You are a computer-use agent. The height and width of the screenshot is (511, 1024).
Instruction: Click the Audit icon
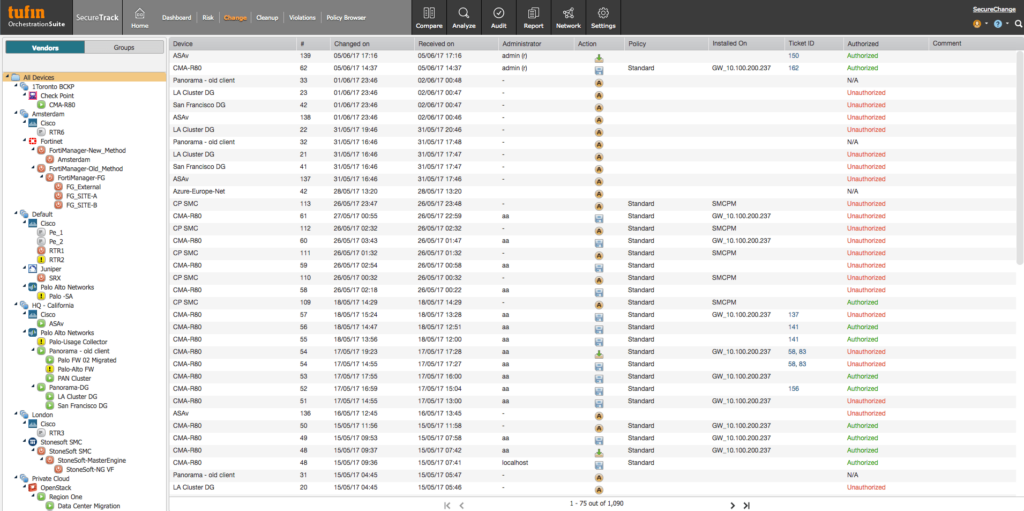point(498,17)
